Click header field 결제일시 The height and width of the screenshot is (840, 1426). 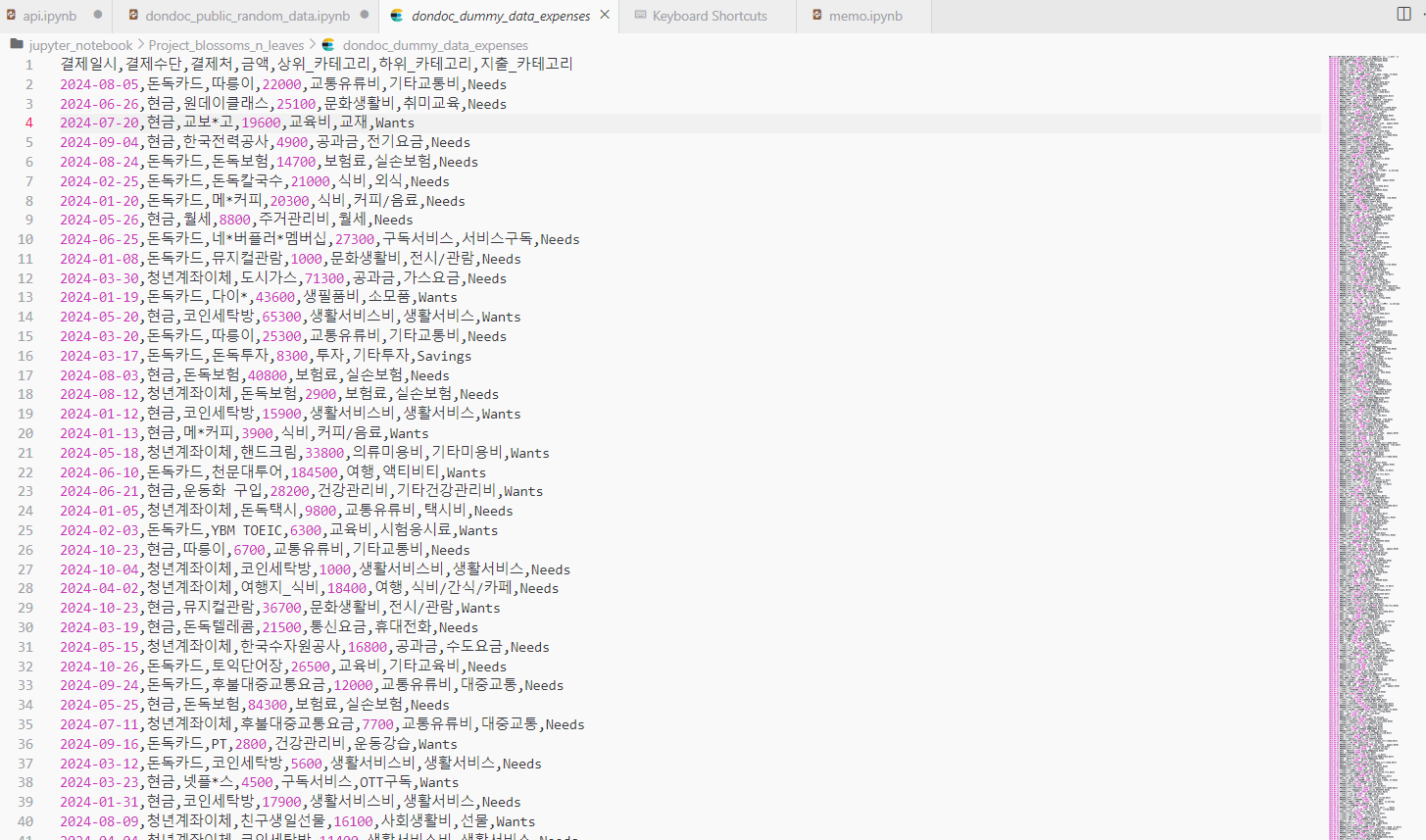pos(88,64)
